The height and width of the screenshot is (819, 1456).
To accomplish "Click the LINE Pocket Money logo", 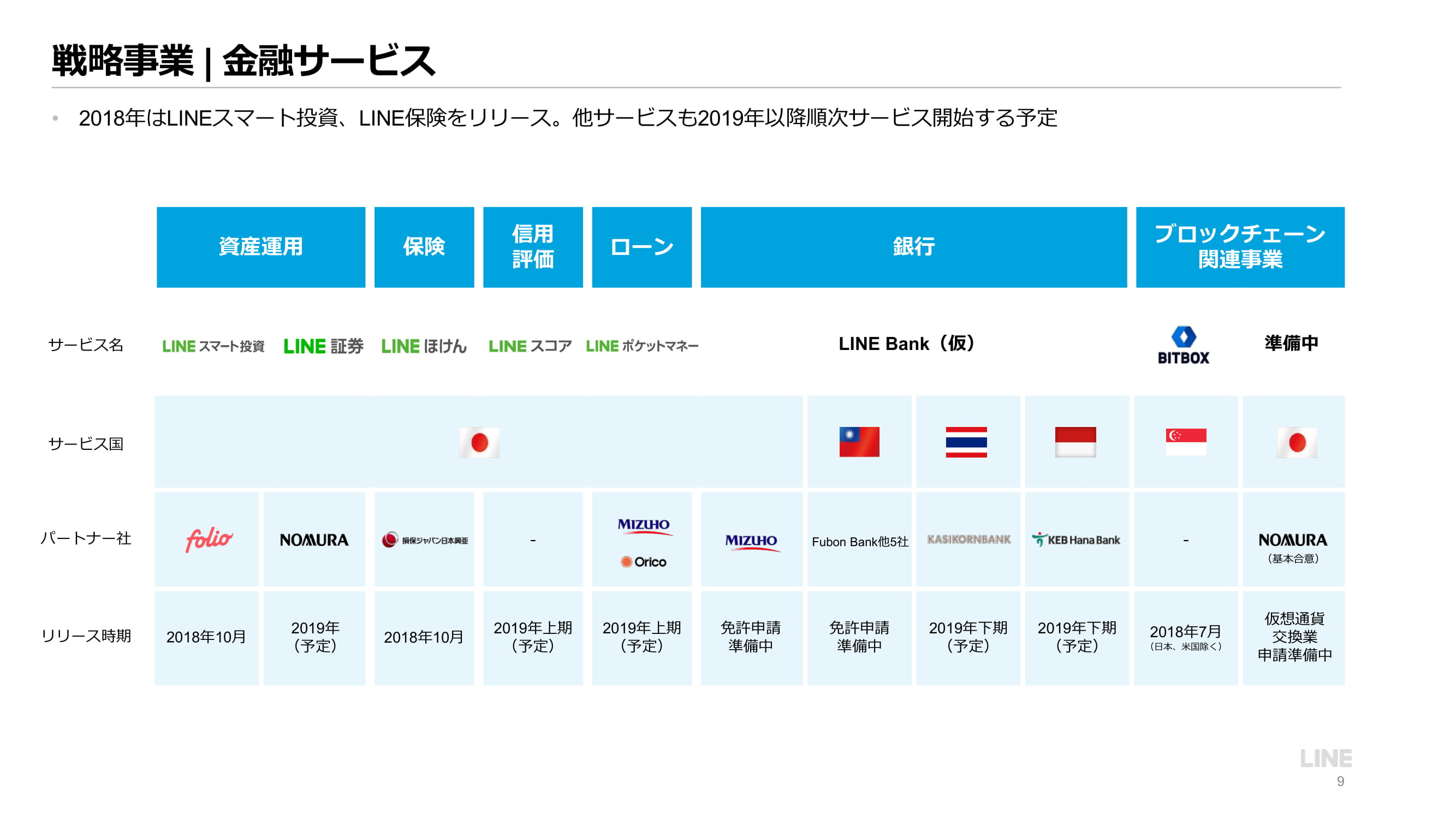I will [641, 346].
